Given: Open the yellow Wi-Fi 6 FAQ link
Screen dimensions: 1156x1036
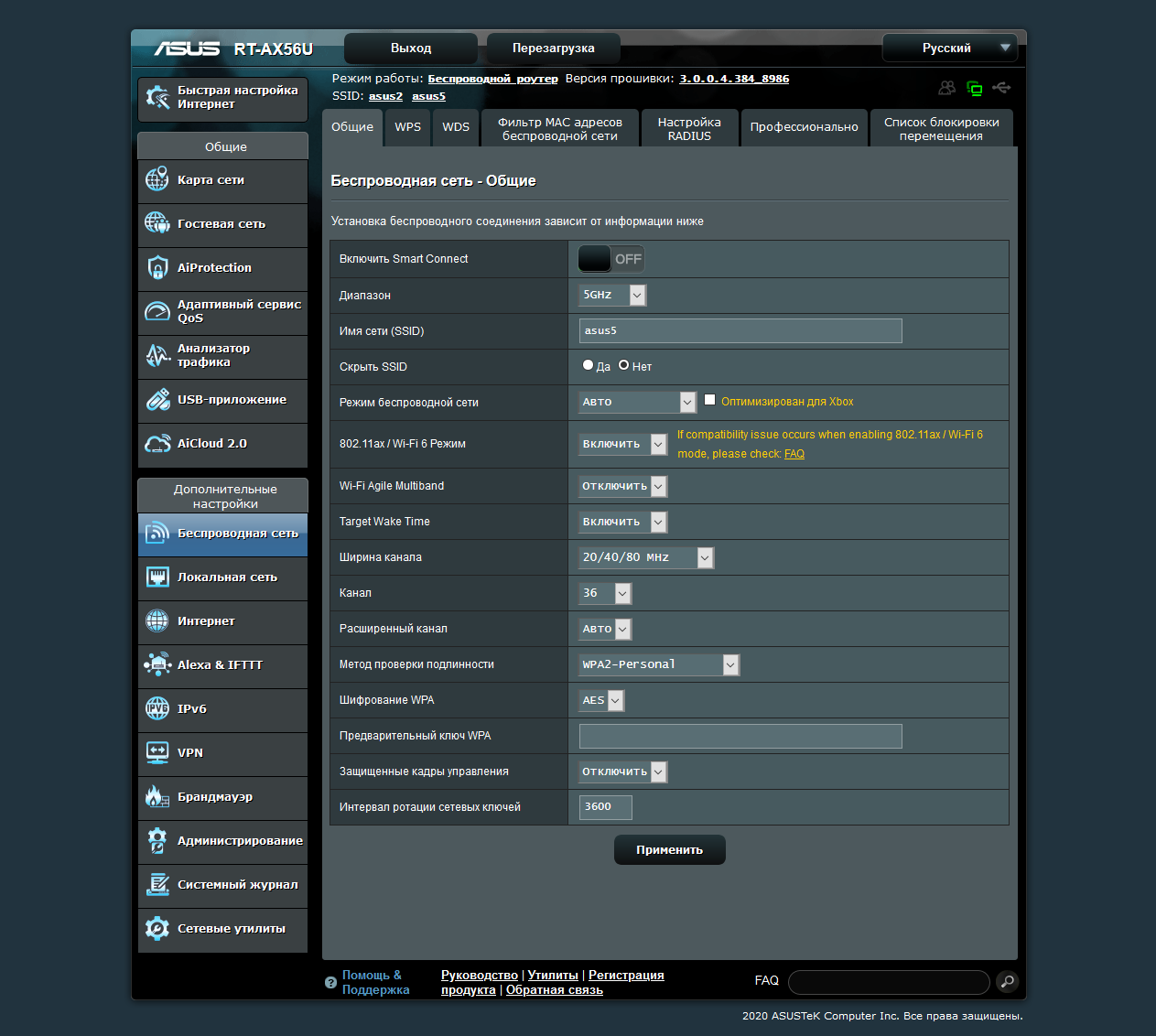Looking at the screenshot, I should 794,454.
